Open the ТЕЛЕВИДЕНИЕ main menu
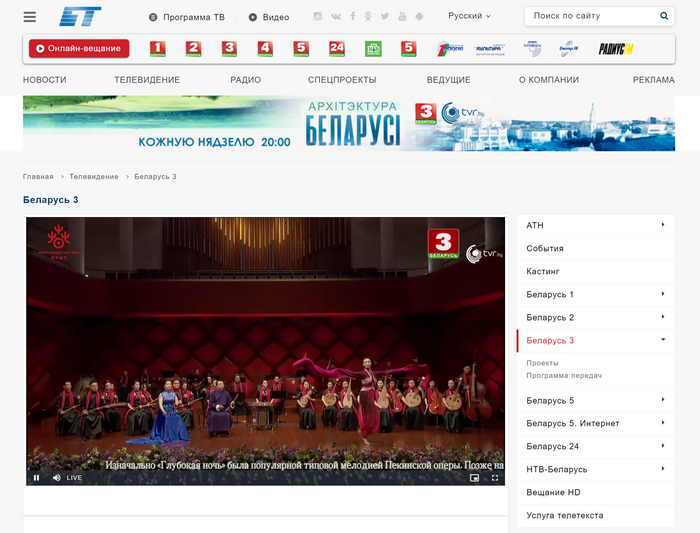The height and width of the screenshot is (533, 700). [x=147, y=80]
